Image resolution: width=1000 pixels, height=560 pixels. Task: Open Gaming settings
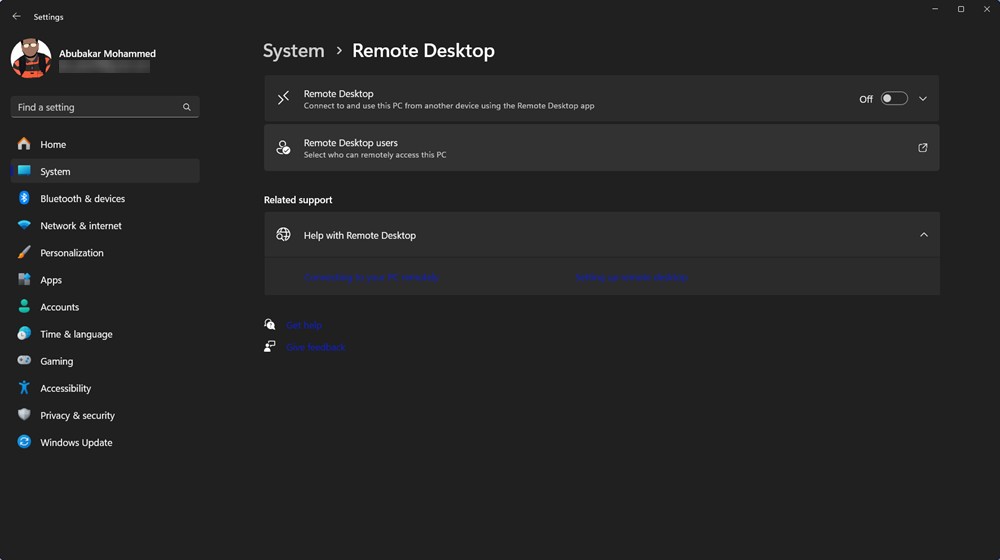(x=105, y=361)
